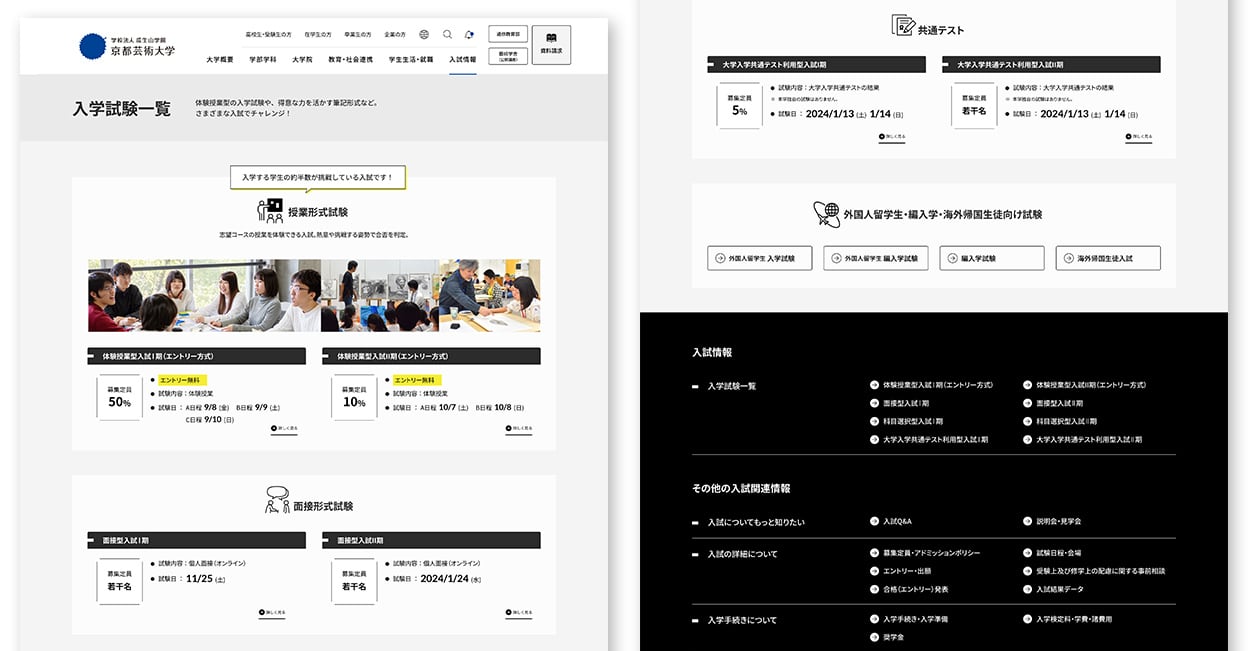Click the globe language icon in header
The height and width of the screenshot is (651, 1248).
click(x=424, y=34)
